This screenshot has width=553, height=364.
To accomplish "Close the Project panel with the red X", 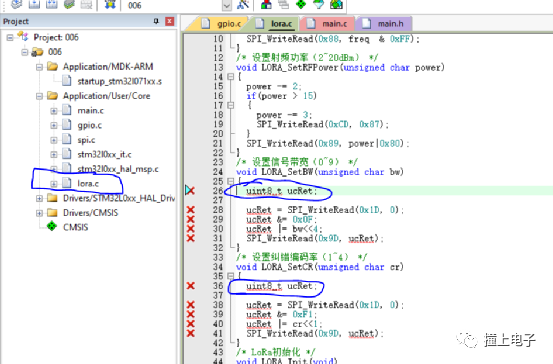I will click(170, 21).
